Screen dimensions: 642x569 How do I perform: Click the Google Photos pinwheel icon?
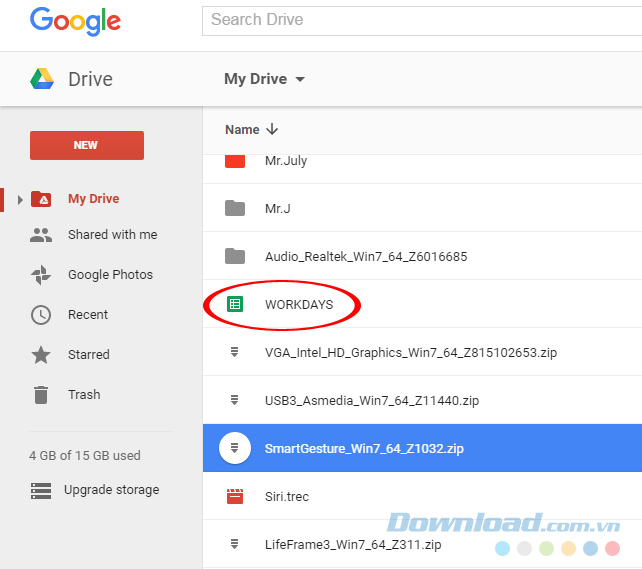tap(41, 275)
